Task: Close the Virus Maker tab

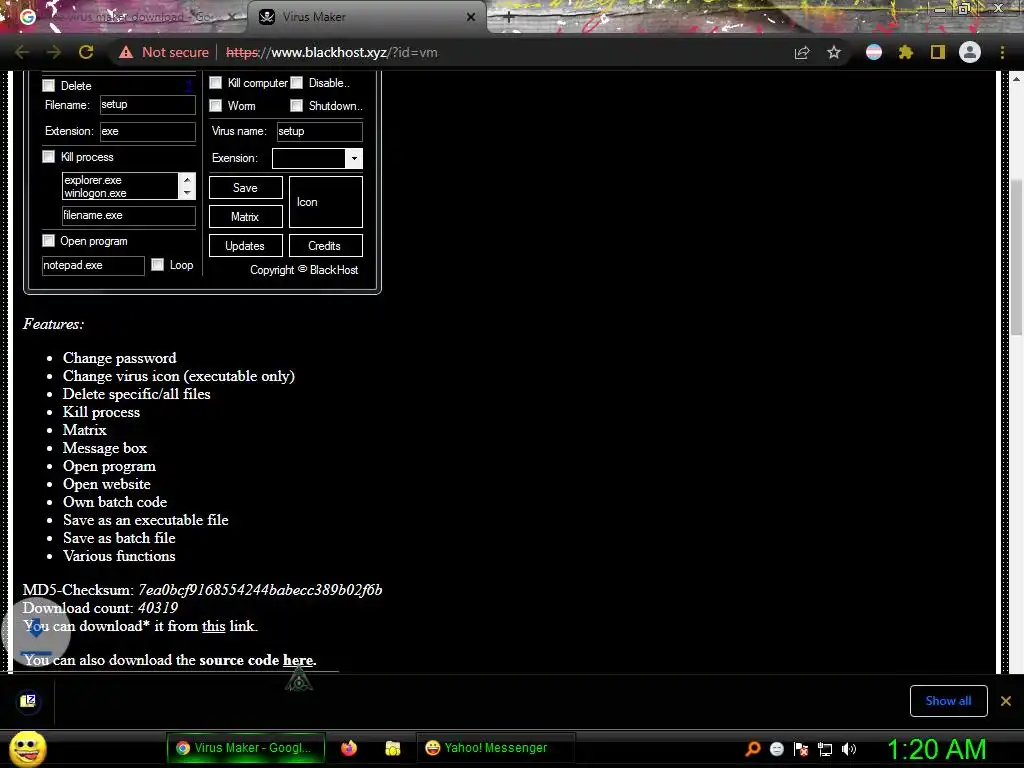Action: pyautogui.click(x=471, y=17)
